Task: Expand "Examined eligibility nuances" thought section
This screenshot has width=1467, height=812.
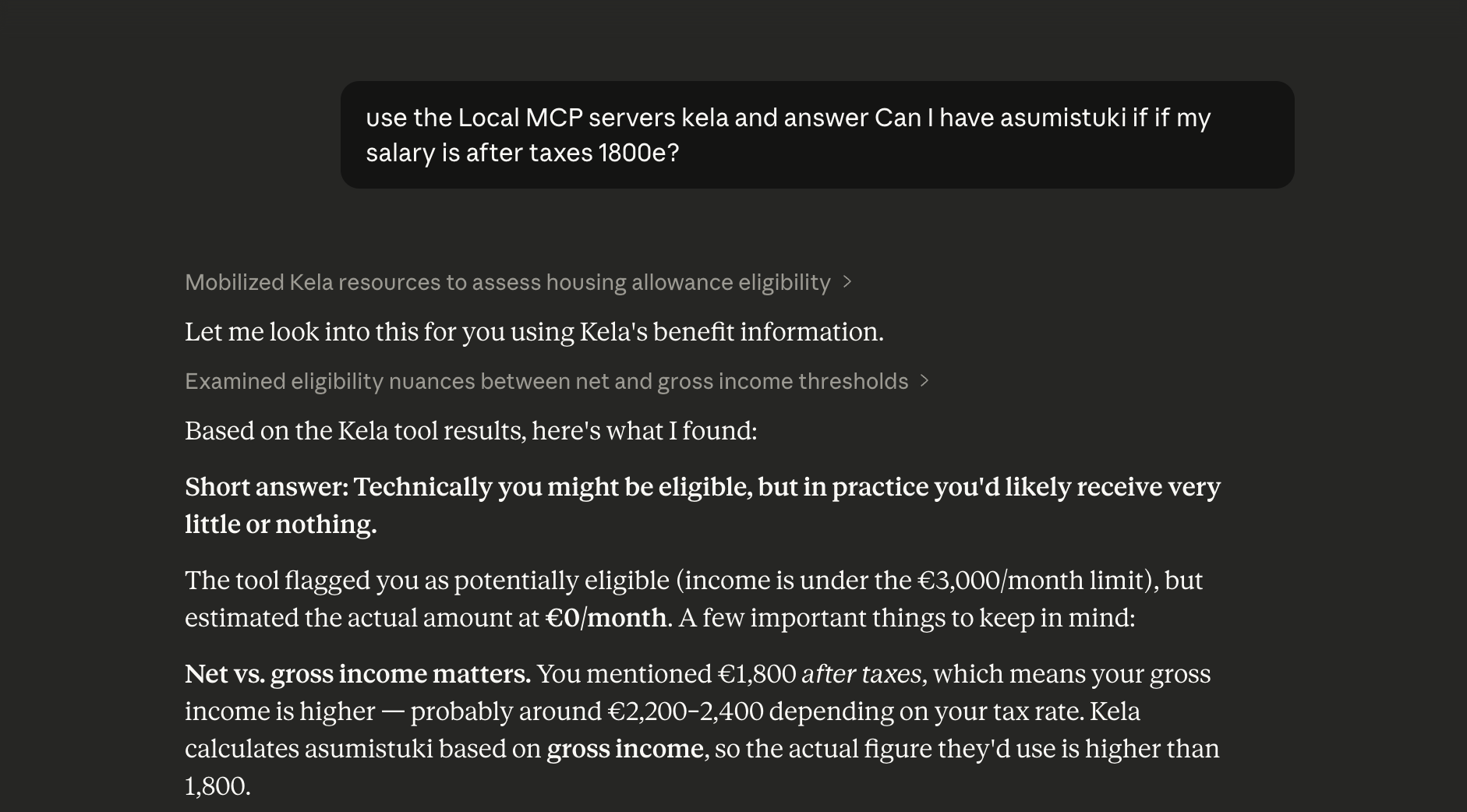Action: point(546,381)
